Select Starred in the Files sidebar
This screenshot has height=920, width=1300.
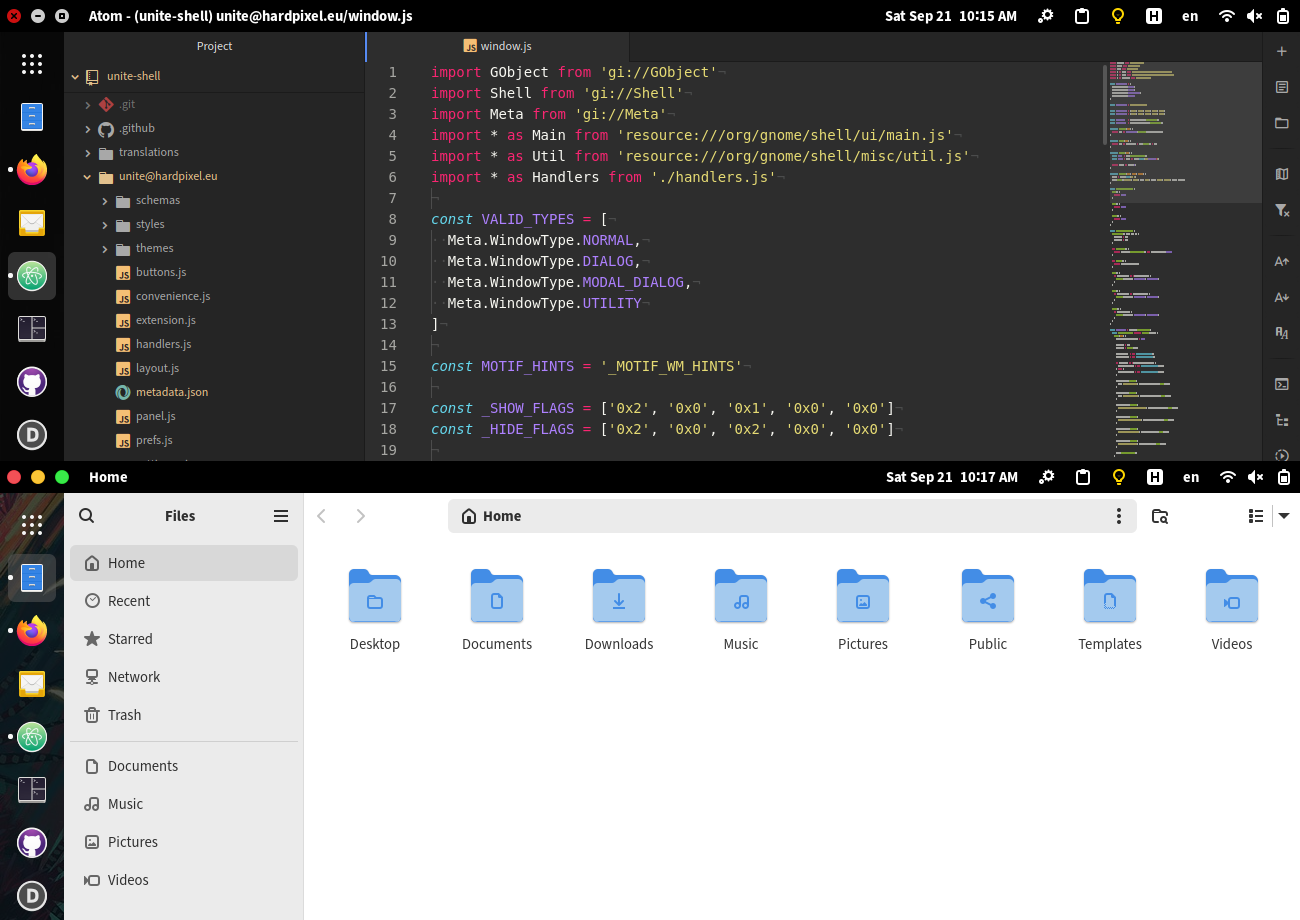click(x=130, y=639)
